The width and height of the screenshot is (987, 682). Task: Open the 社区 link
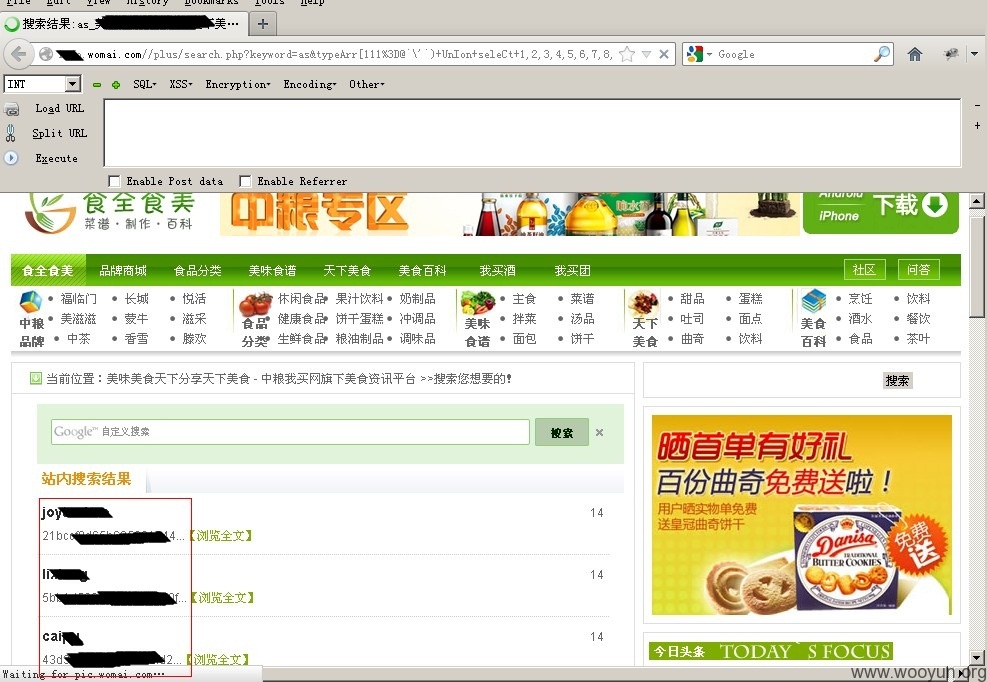point(864,270)
